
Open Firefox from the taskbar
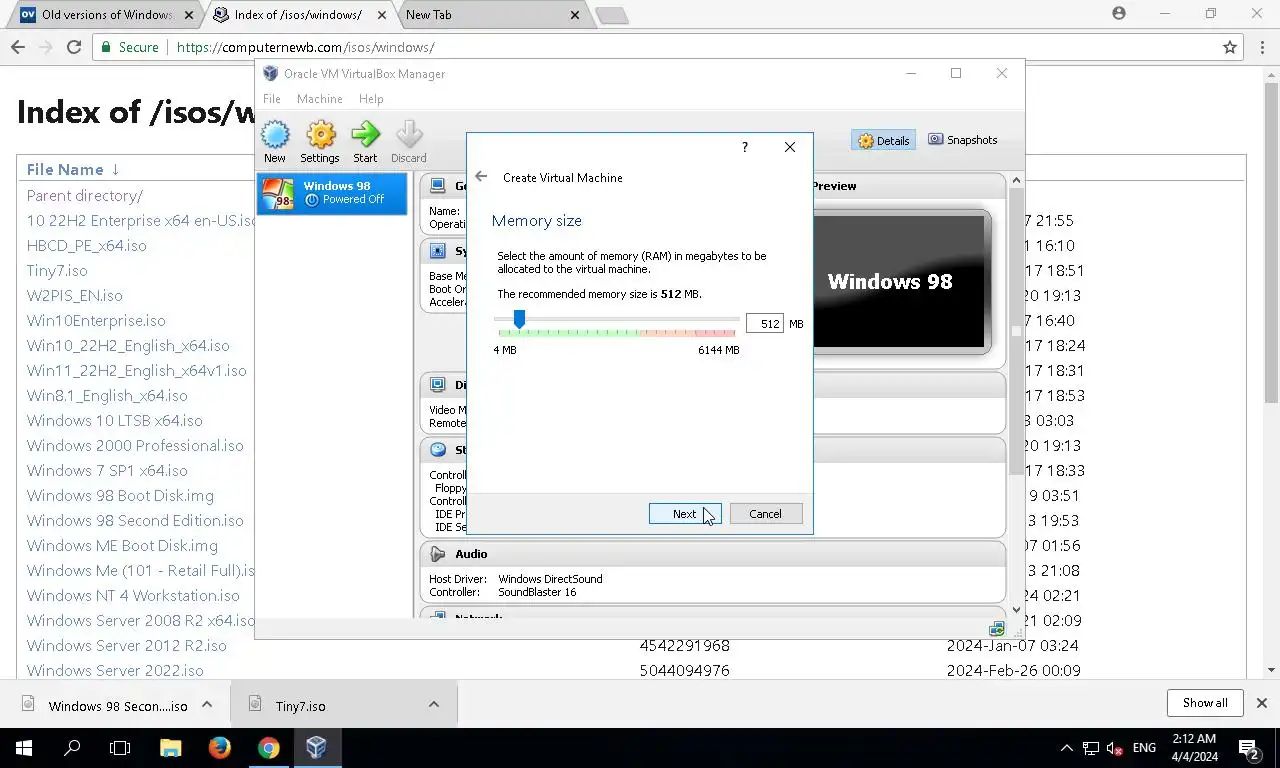click(219, 748)
